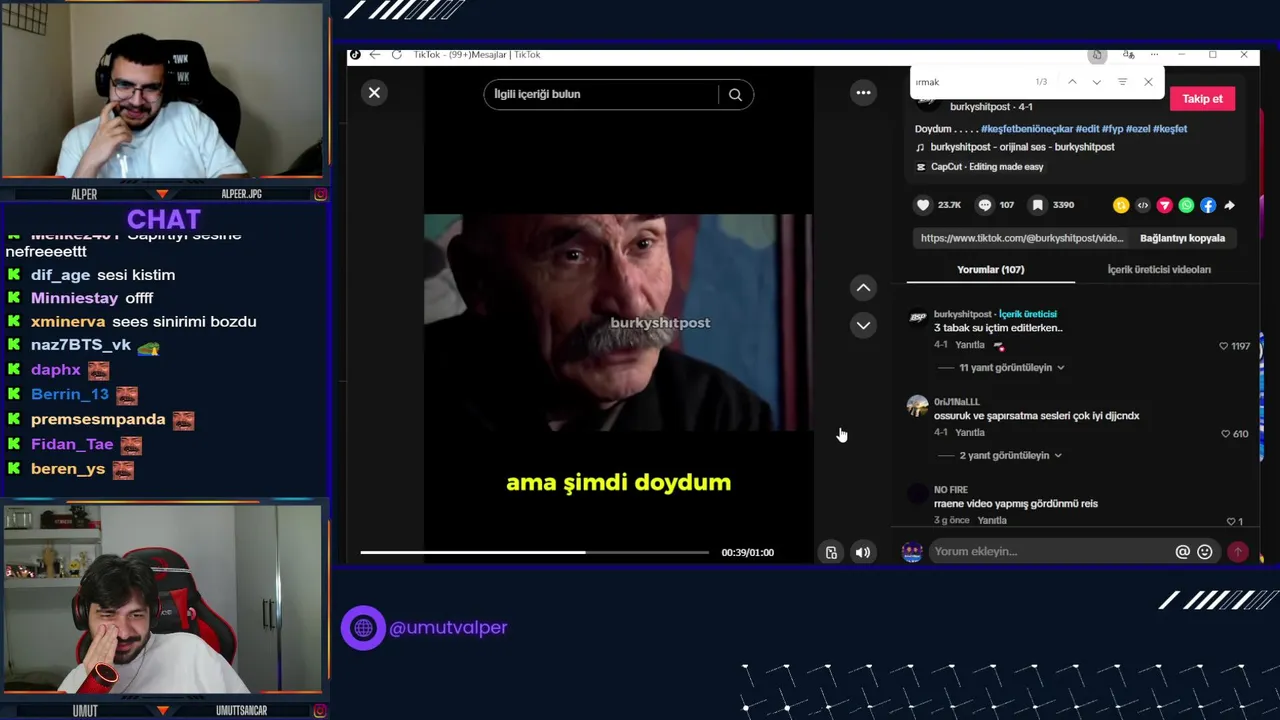This screenshot has width=1280, height=720.
Task: Click Instagram icon beside UMUTTSANCAR
Action: pos(320,711)
